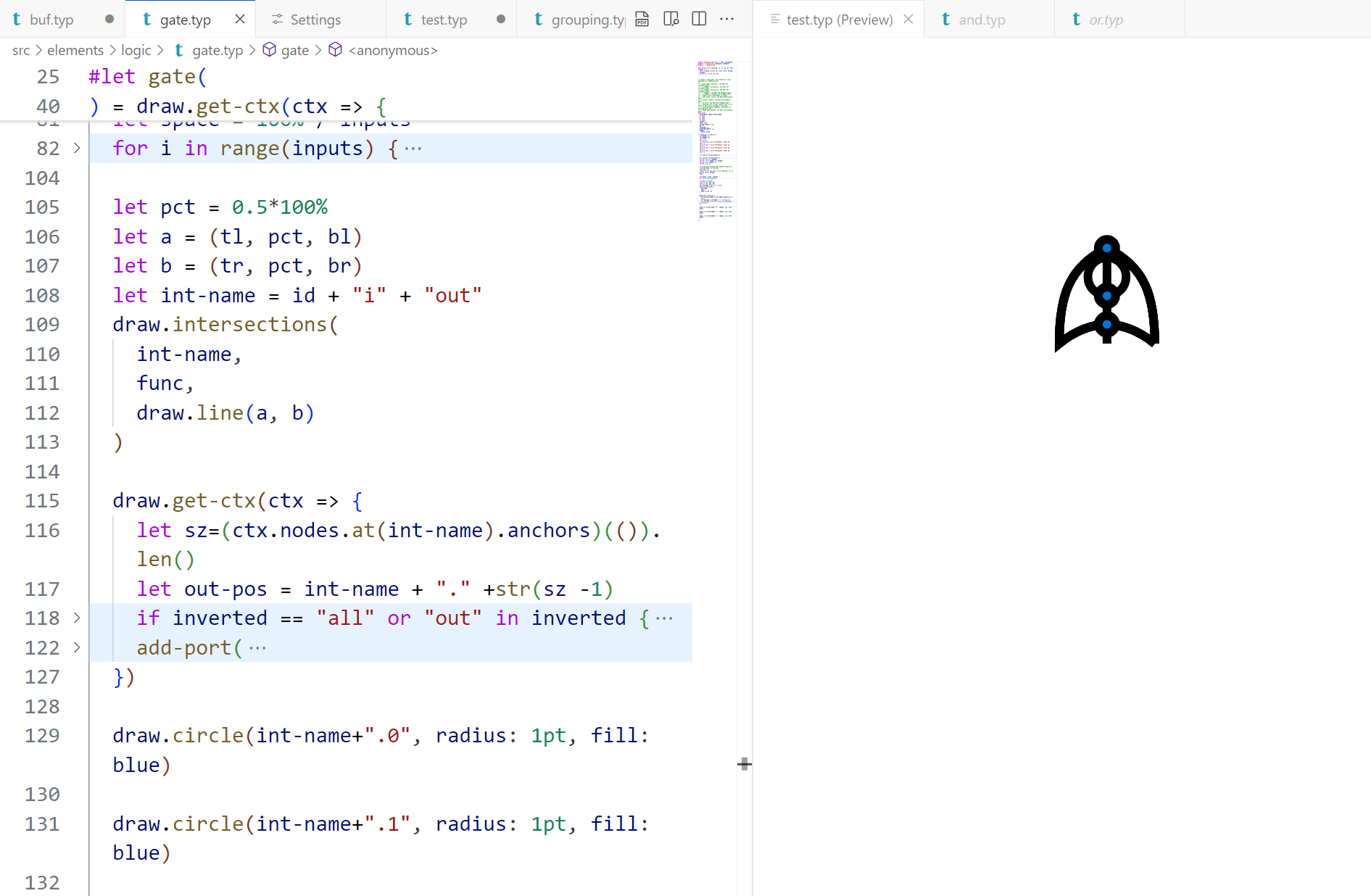Open the and.typ tab
Viewport: 1371px width, 896px height.
tap(981, 20)
